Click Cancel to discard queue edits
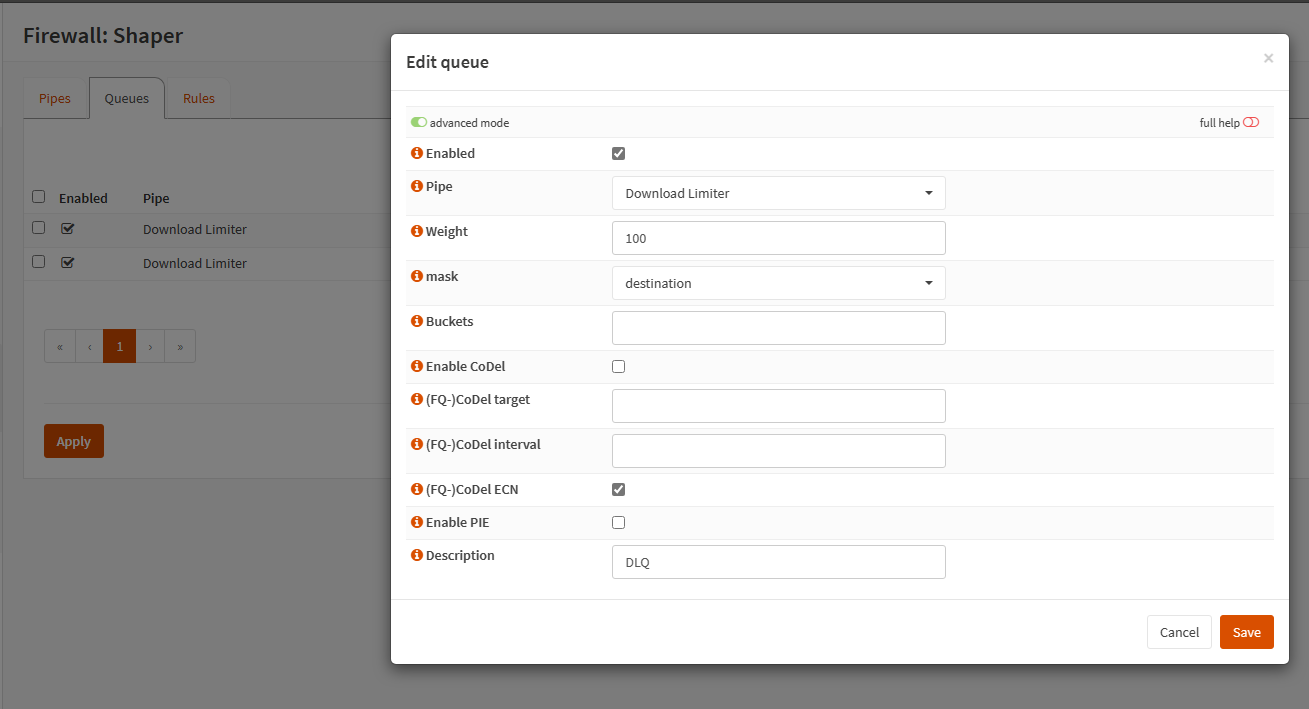 (1179, 632)
